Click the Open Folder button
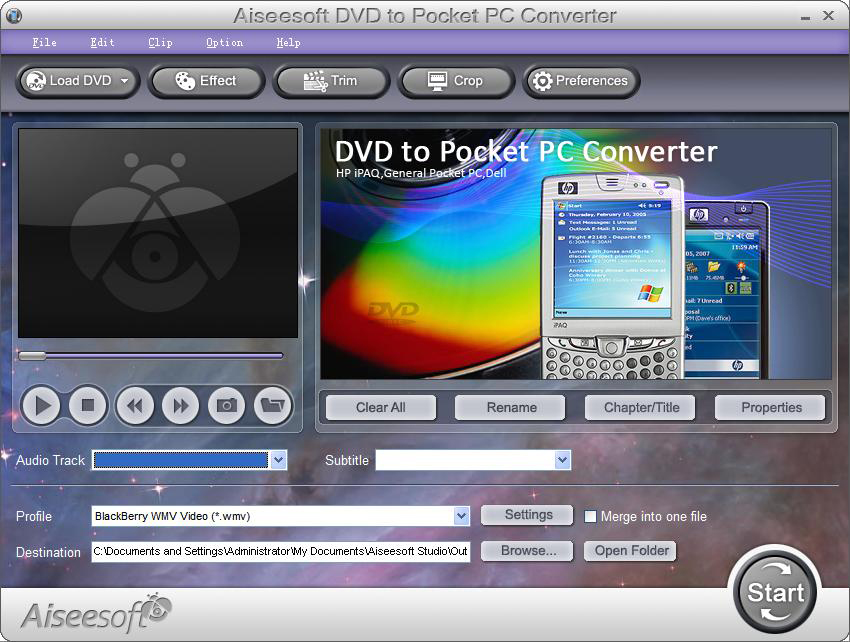850x642 pixels. pos(630,551)
